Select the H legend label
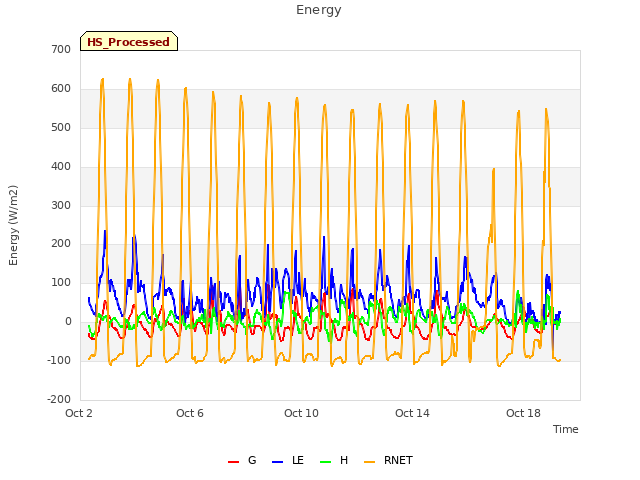Screen dimensions: 640x480 click(x=344, y=460)
